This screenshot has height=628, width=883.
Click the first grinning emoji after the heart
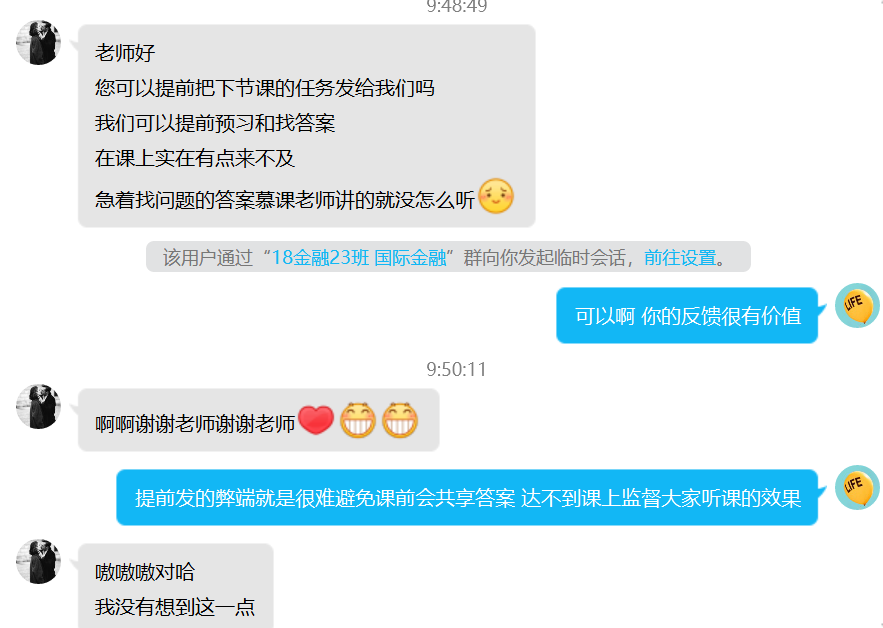[358, 420]
